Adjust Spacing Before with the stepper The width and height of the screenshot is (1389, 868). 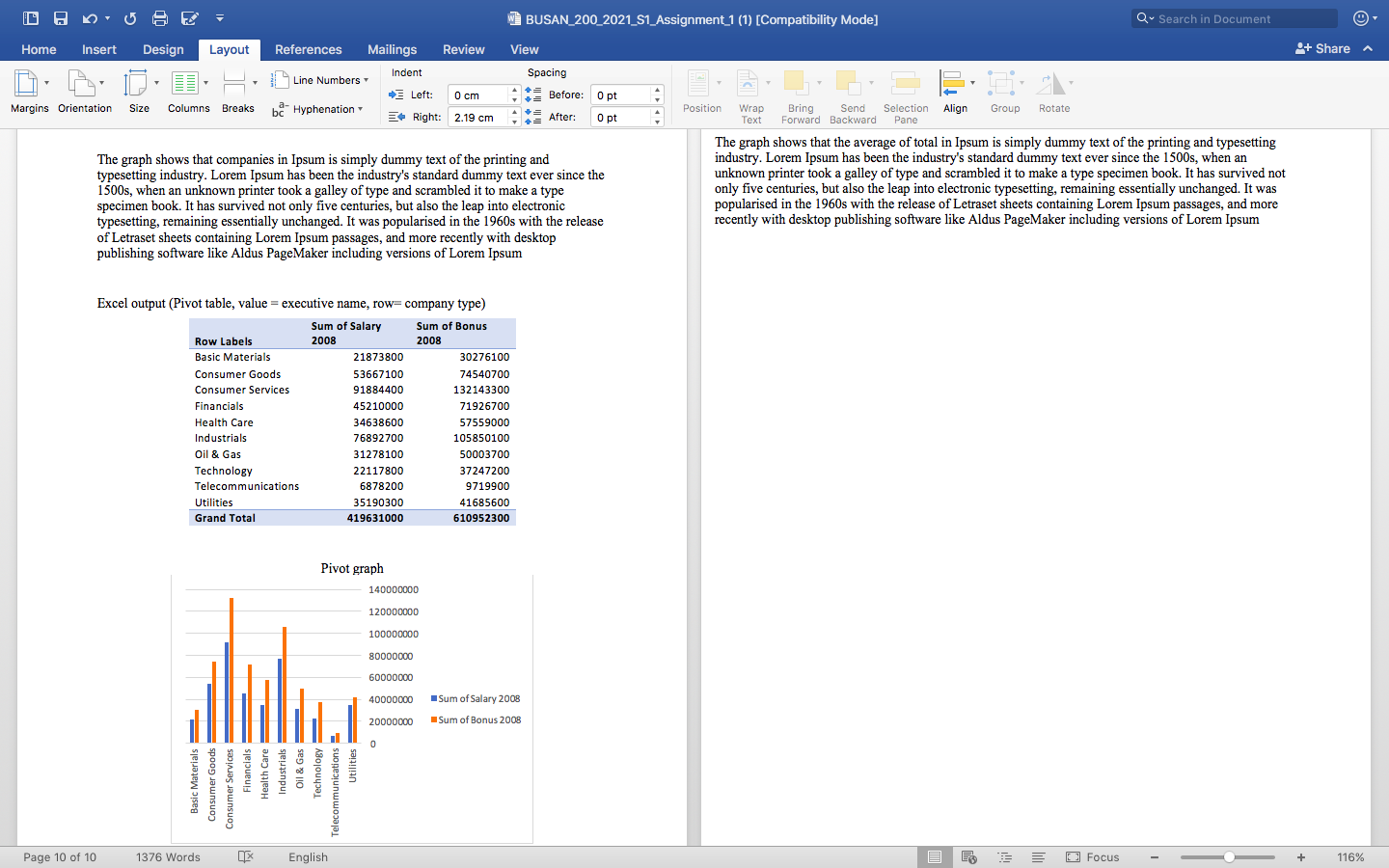658,95
